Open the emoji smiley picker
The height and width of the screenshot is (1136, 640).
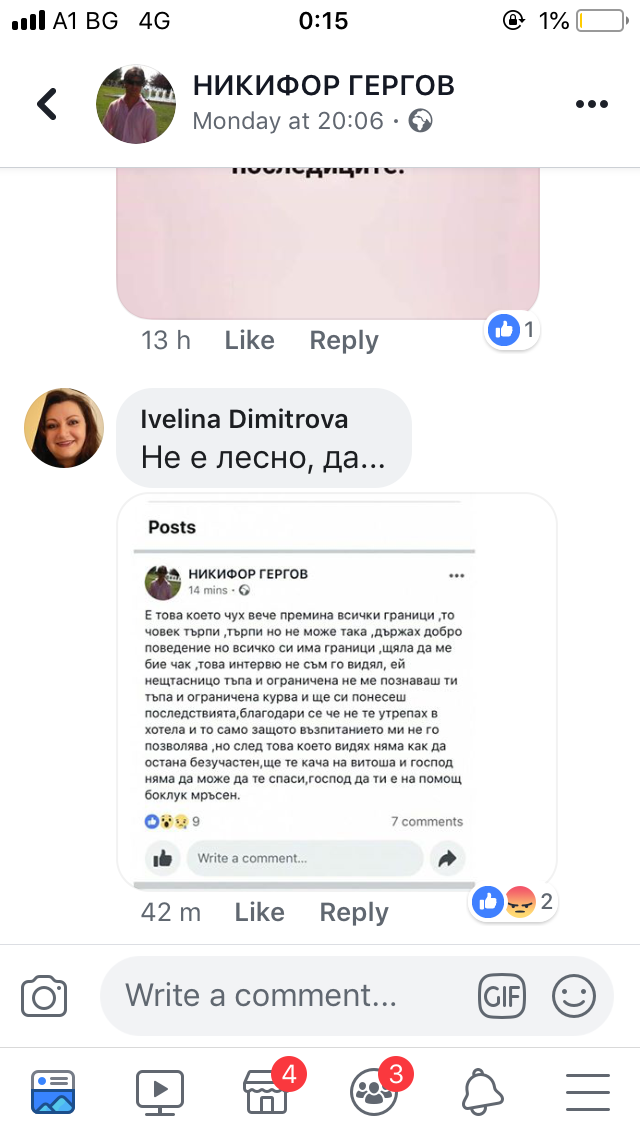[x=574, y=995]
